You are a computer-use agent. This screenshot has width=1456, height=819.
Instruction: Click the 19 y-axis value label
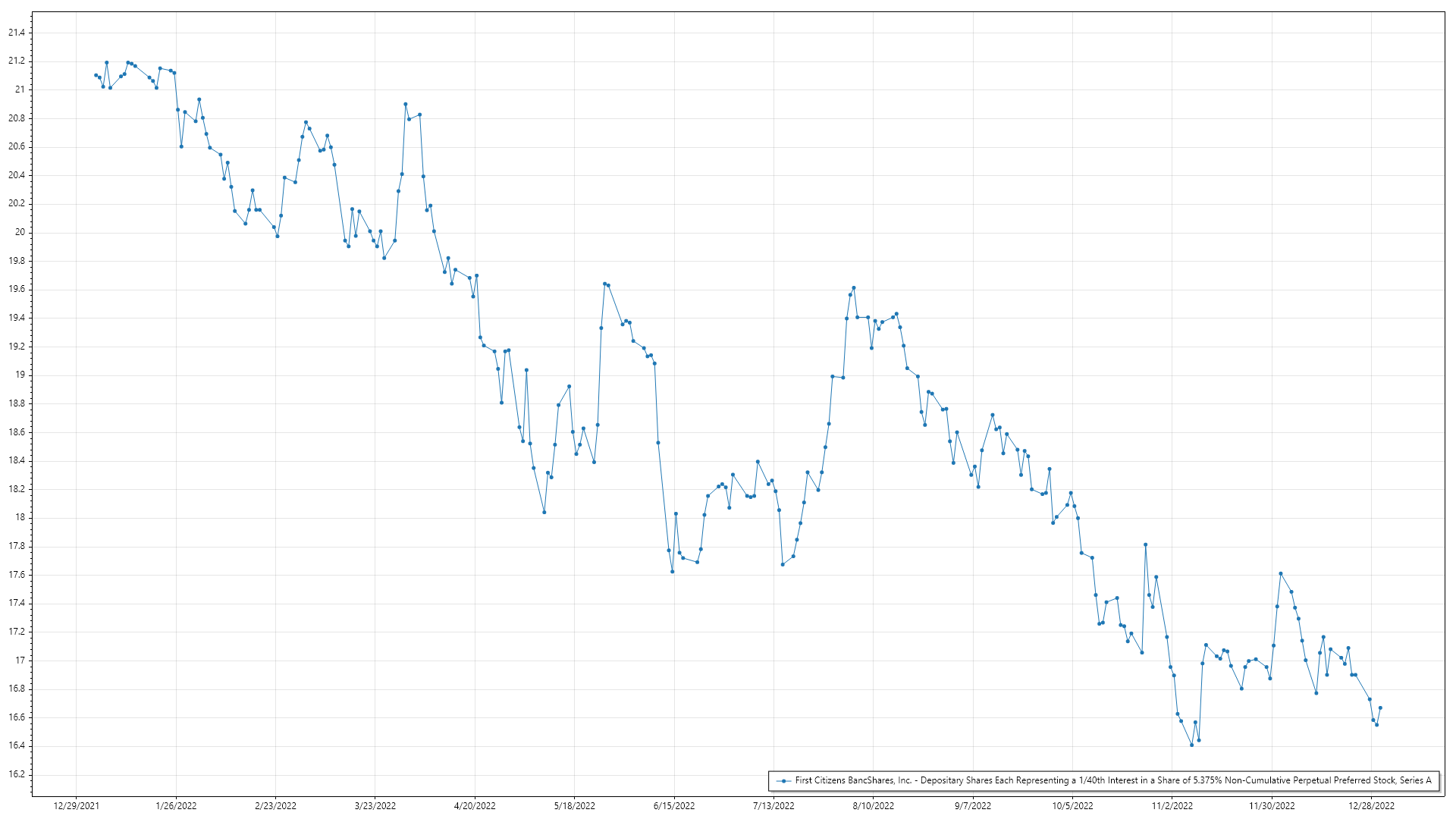click(x=20, y=375)
